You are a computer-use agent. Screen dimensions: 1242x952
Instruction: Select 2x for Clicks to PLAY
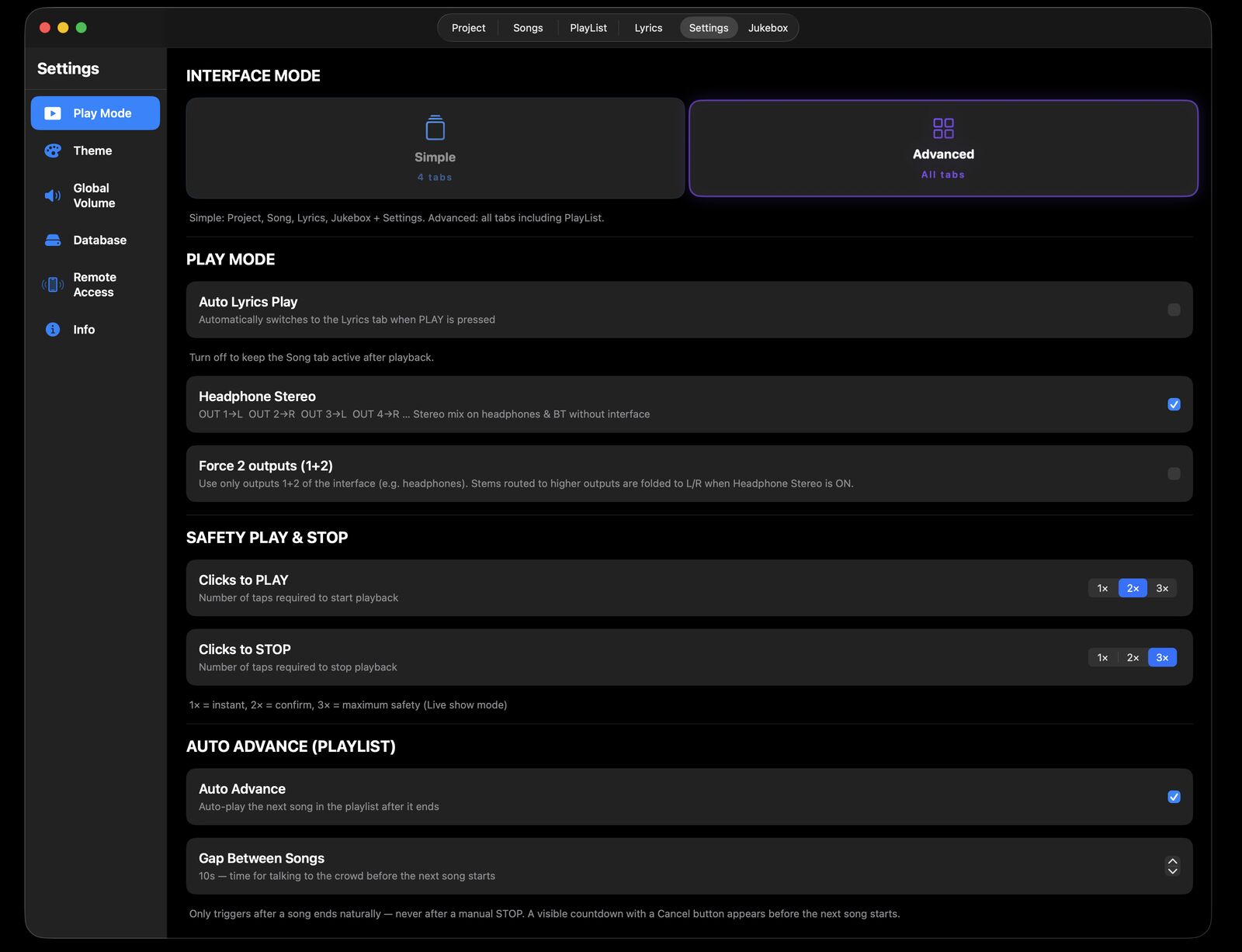[1133, 588]
